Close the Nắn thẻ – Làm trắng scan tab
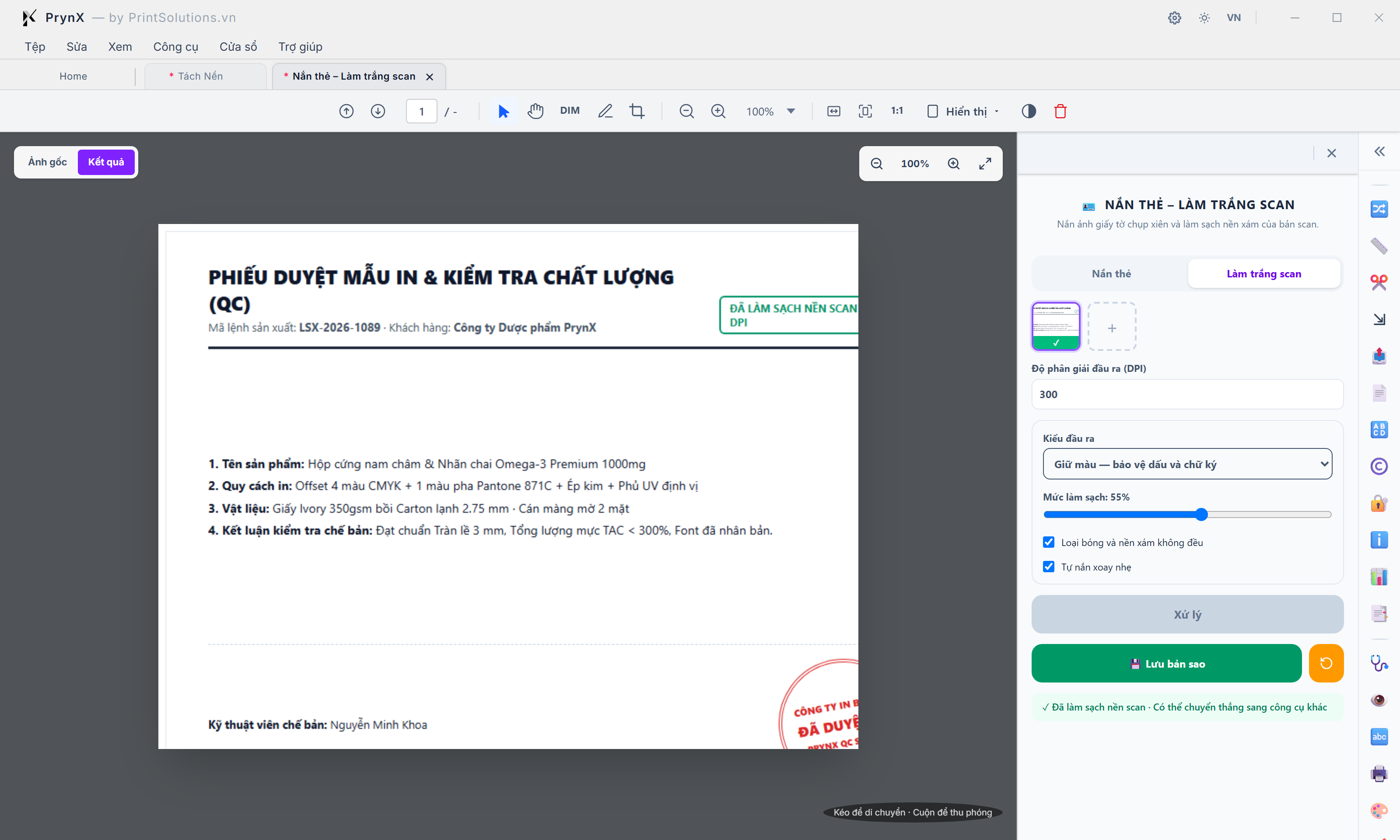The height and width of the screenshot is (840, 1400). (430, 77)
